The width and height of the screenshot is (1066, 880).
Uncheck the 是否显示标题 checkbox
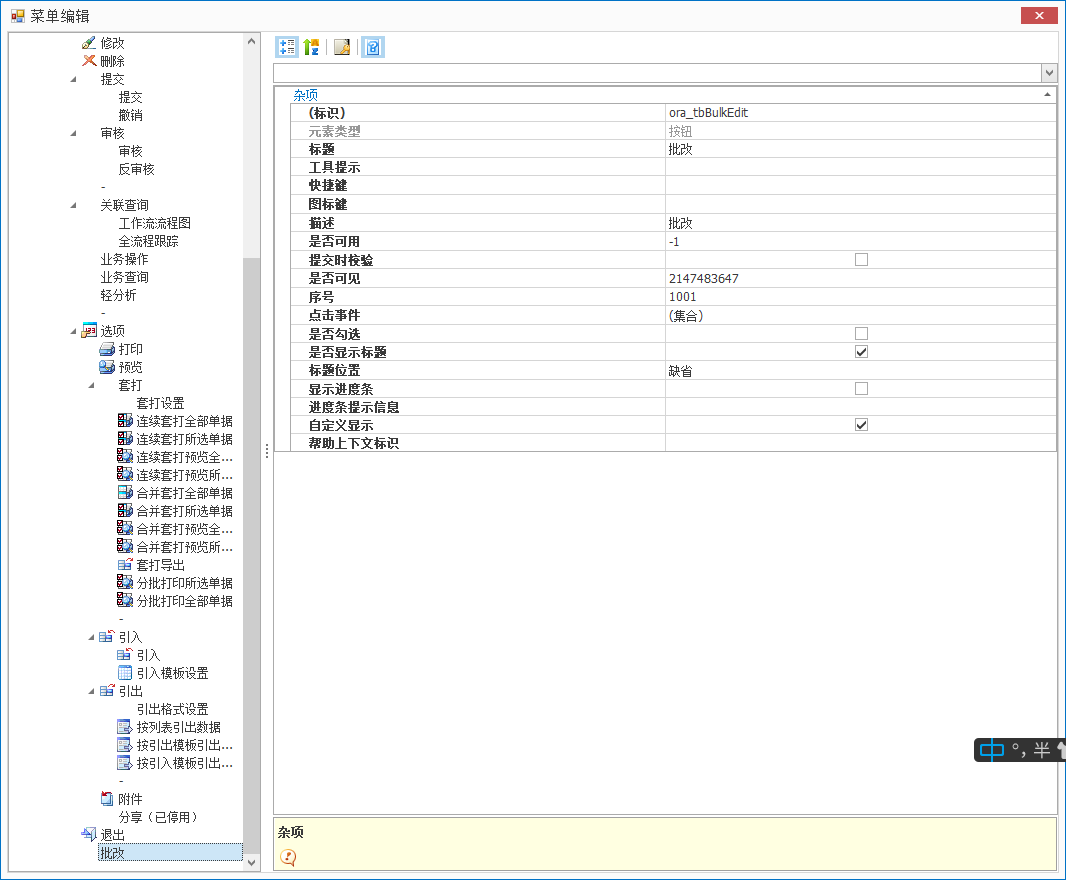coord(861,352)
